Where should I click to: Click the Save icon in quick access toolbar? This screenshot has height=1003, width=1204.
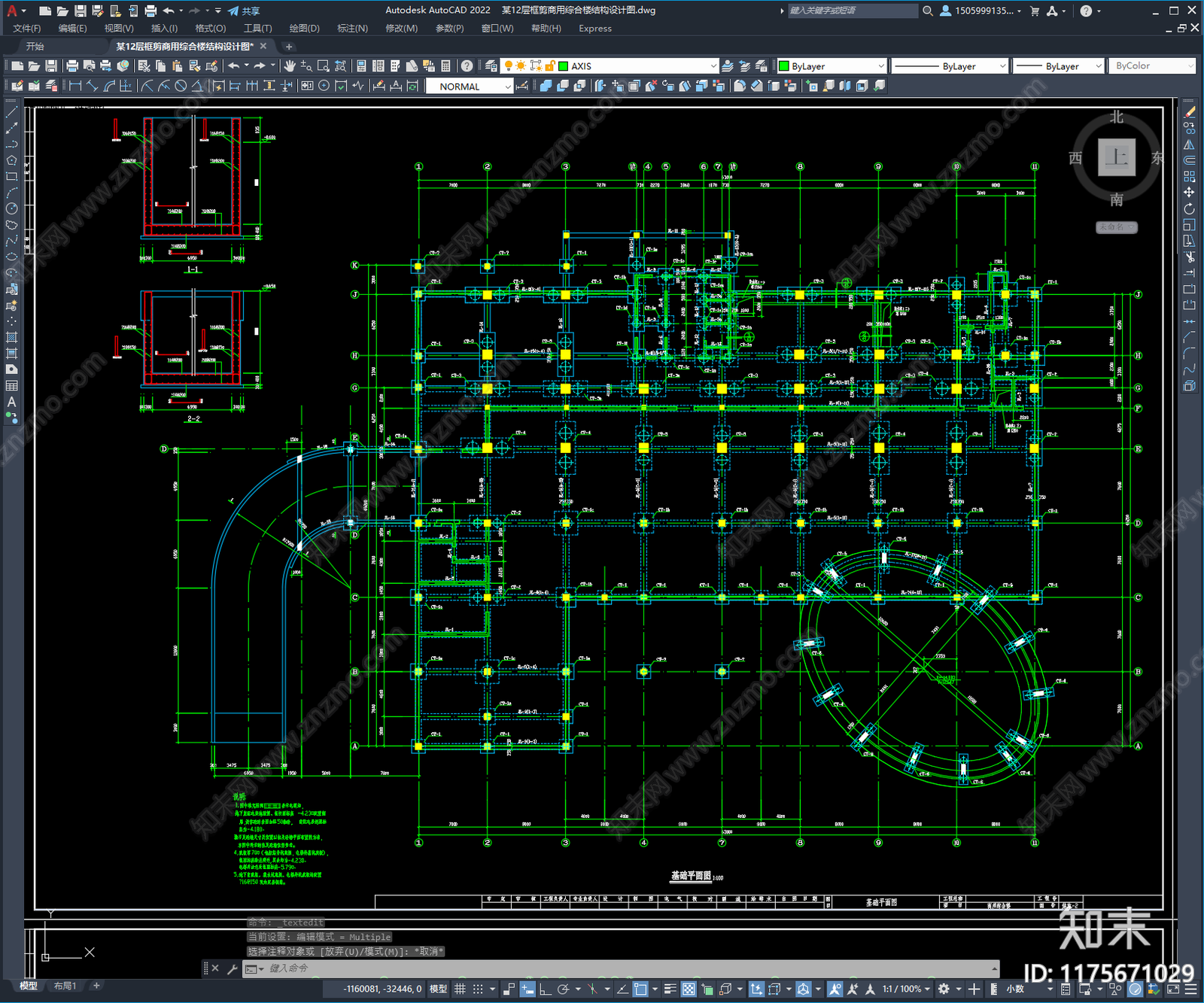point(80,11)
